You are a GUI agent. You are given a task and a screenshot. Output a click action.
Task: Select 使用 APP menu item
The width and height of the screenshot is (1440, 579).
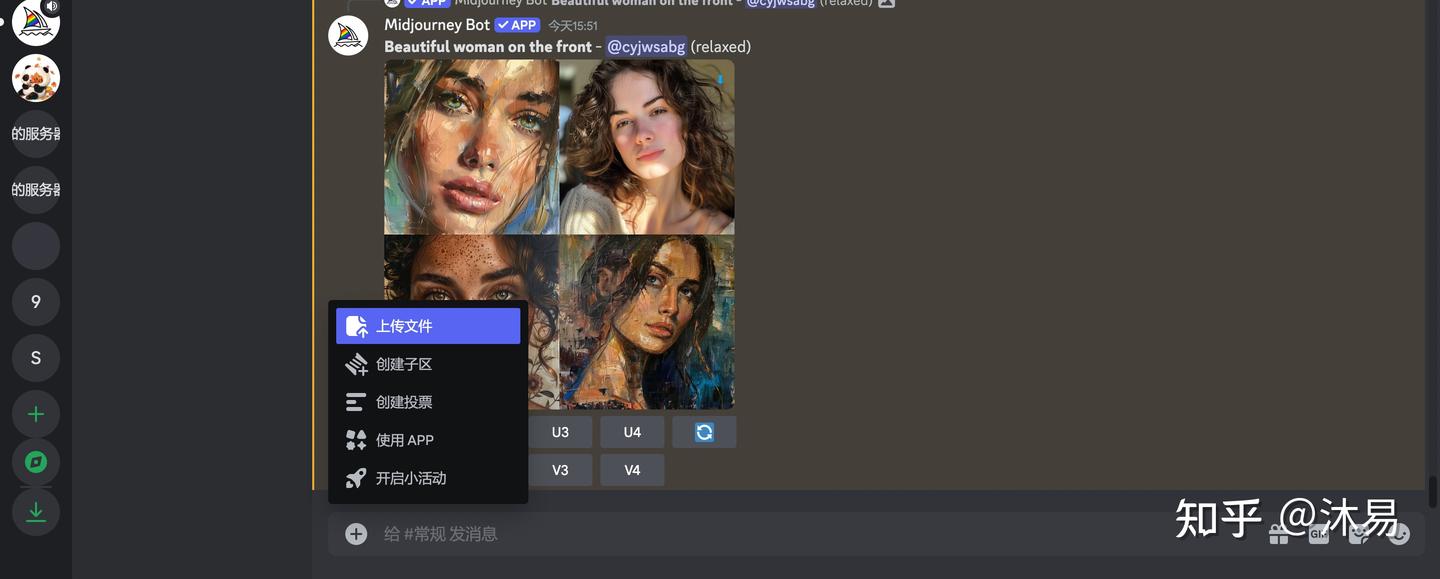(428, 440)
